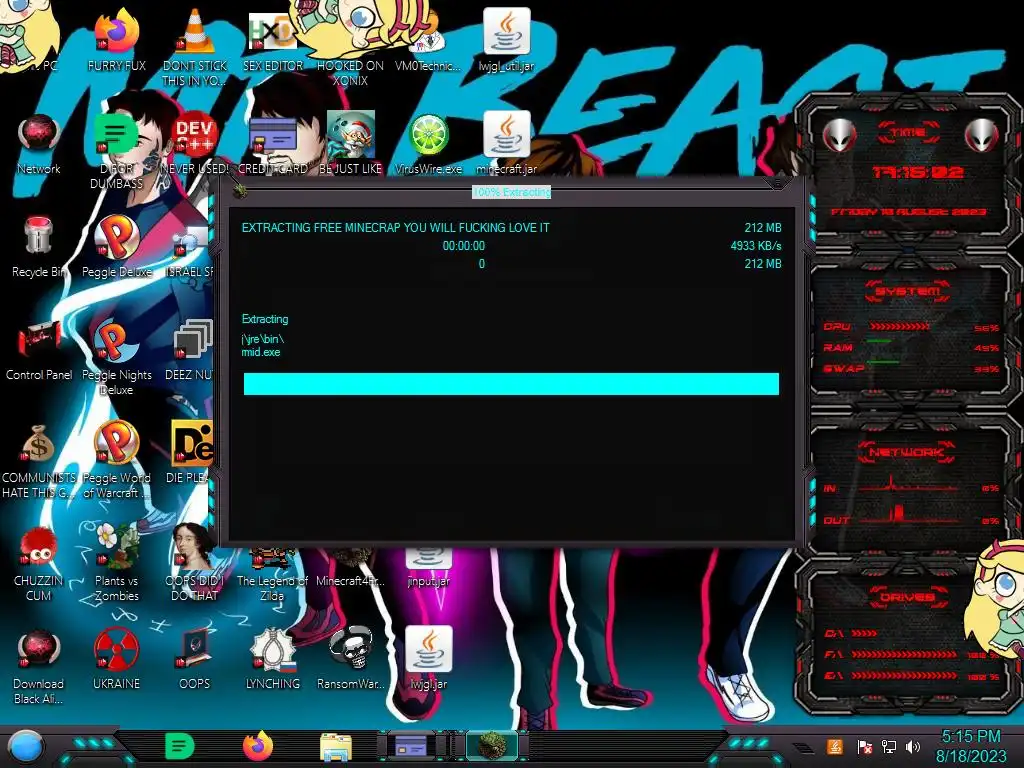This screenshot has width=1024, height=768.
Task: Click the right alien head on the TIME widget
Action: [982, 136]
